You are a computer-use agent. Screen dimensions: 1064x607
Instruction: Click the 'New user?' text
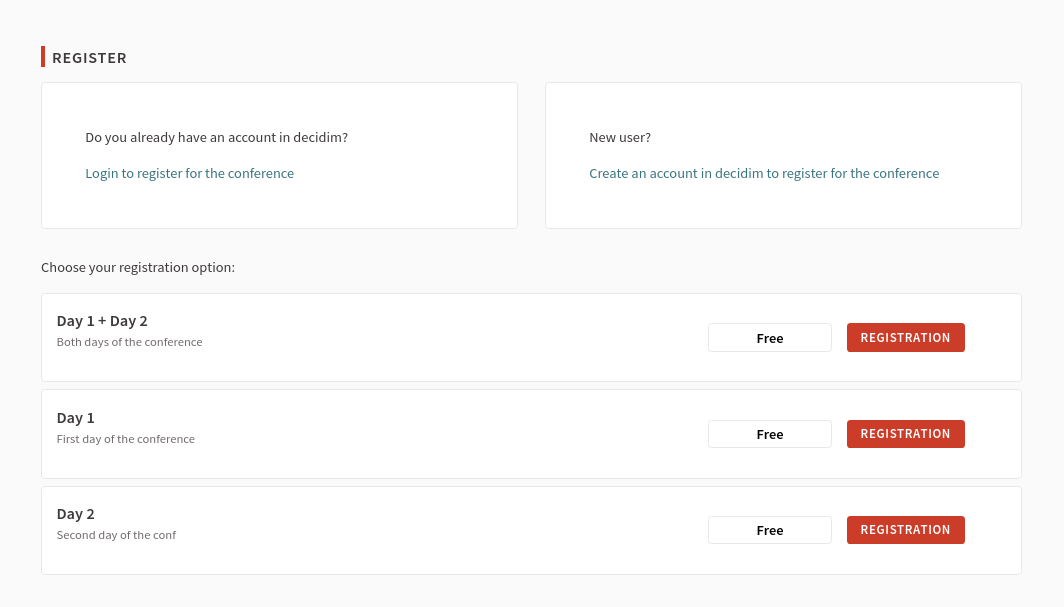tap(620, 138)
